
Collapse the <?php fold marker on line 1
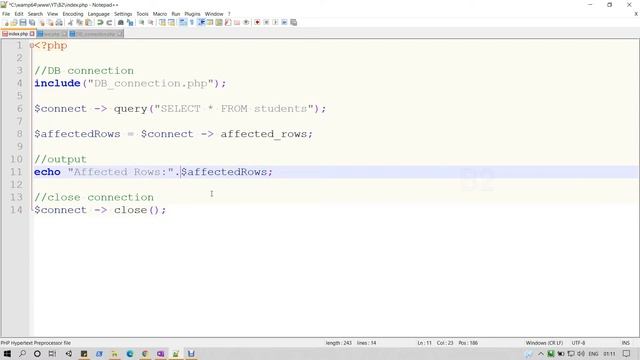click(x=31, y=46)
